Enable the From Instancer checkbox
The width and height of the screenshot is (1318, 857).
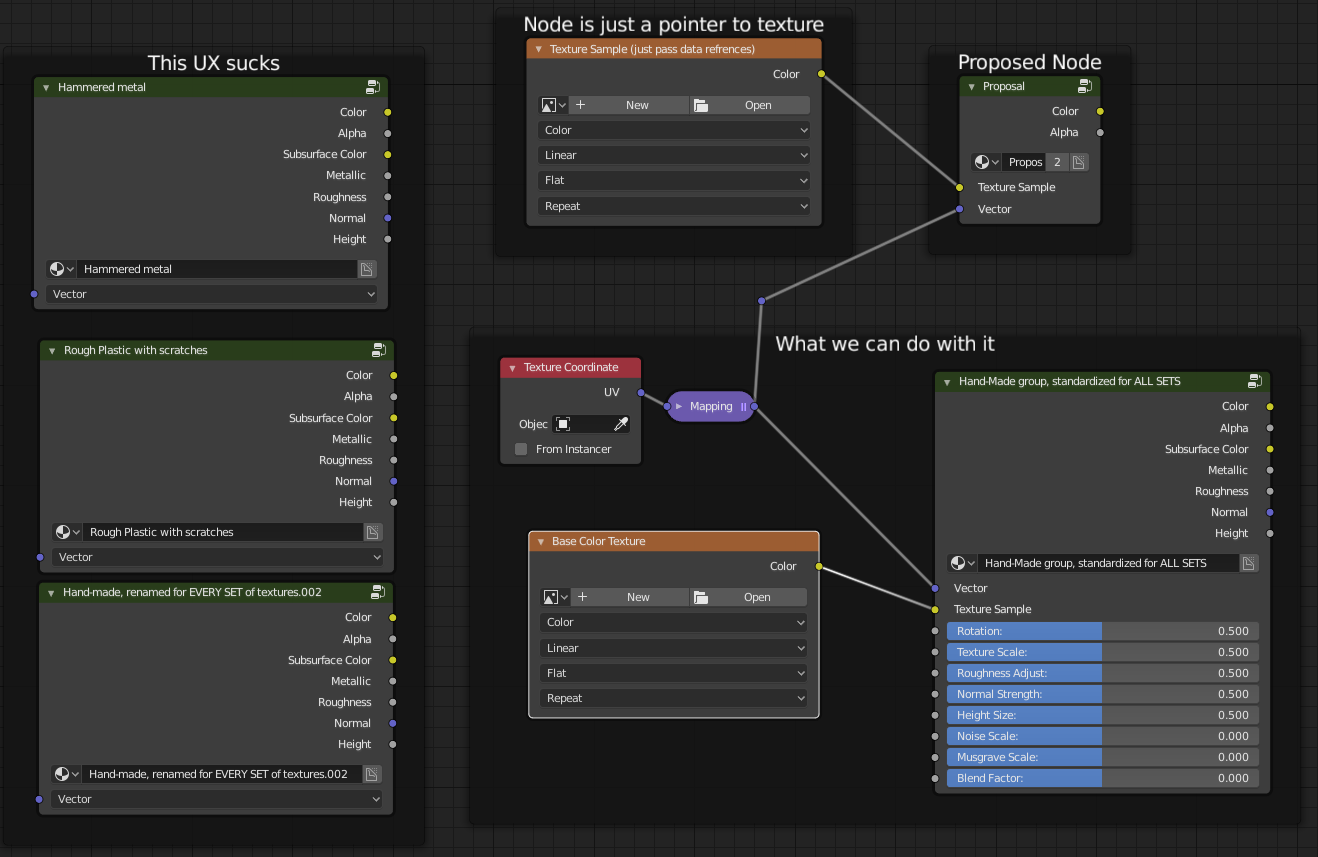pos(521,449)
